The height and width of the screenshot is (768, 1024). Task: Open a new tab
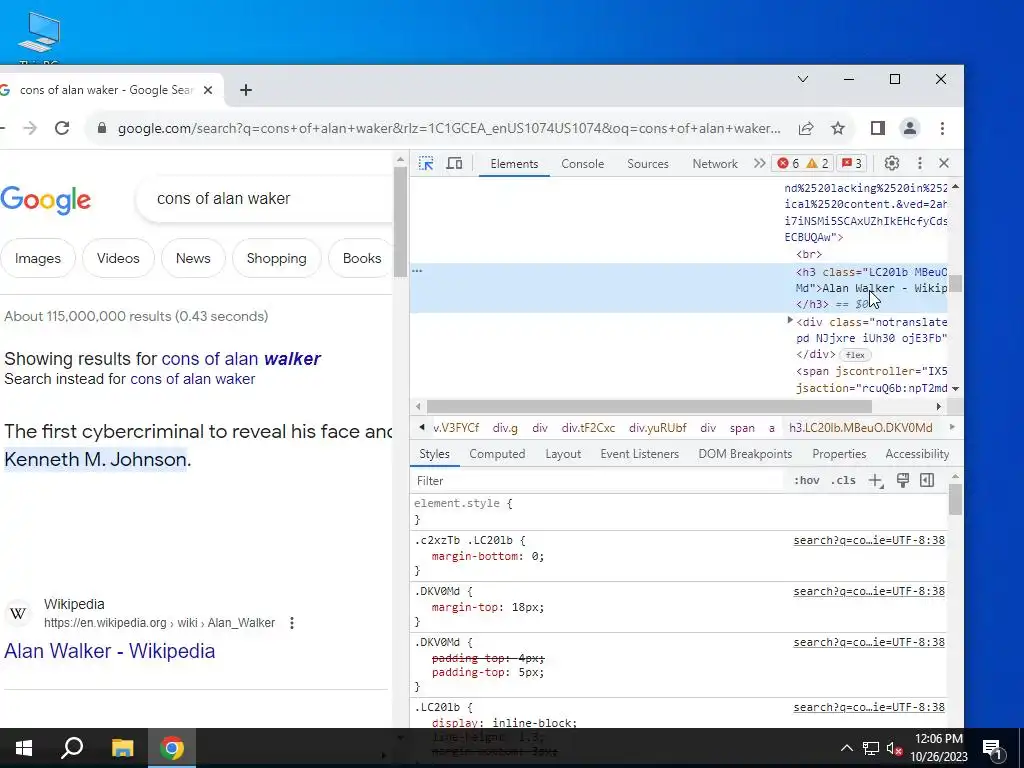[246, 90]
